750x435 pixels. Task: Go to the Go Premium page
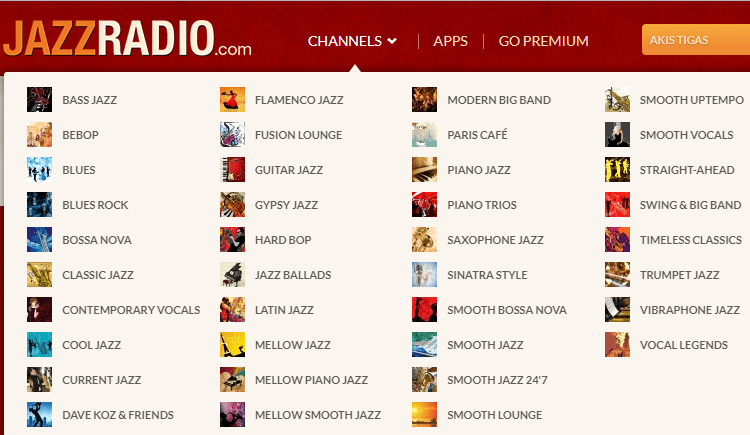point(543,41)
